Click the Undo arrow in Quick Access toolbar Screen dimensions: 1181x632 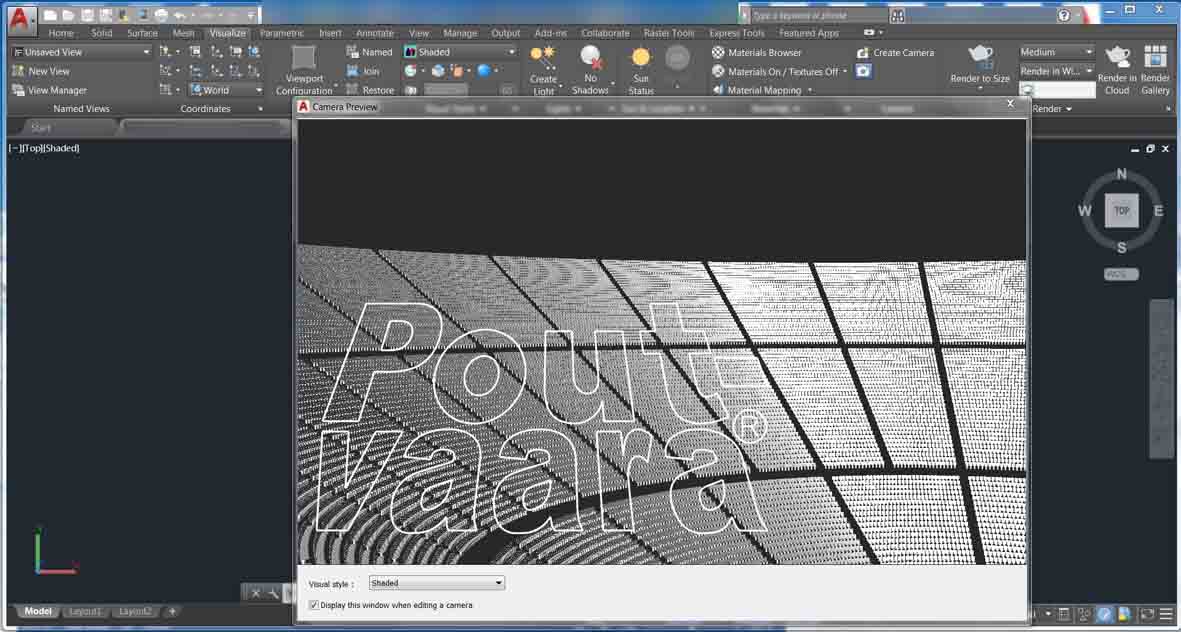[180, 15]
